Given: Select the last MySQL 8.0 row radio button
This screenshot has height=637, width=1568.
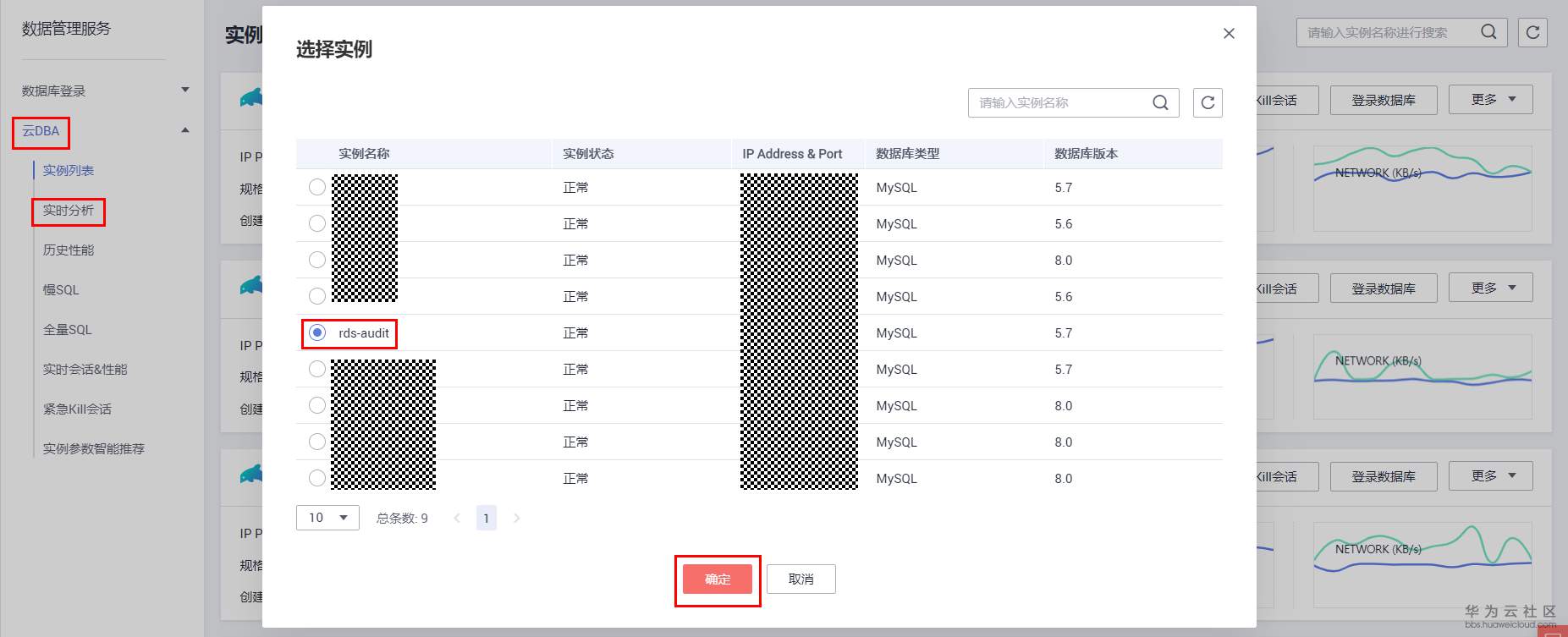Looking at the screenshot, I should 317,478.
